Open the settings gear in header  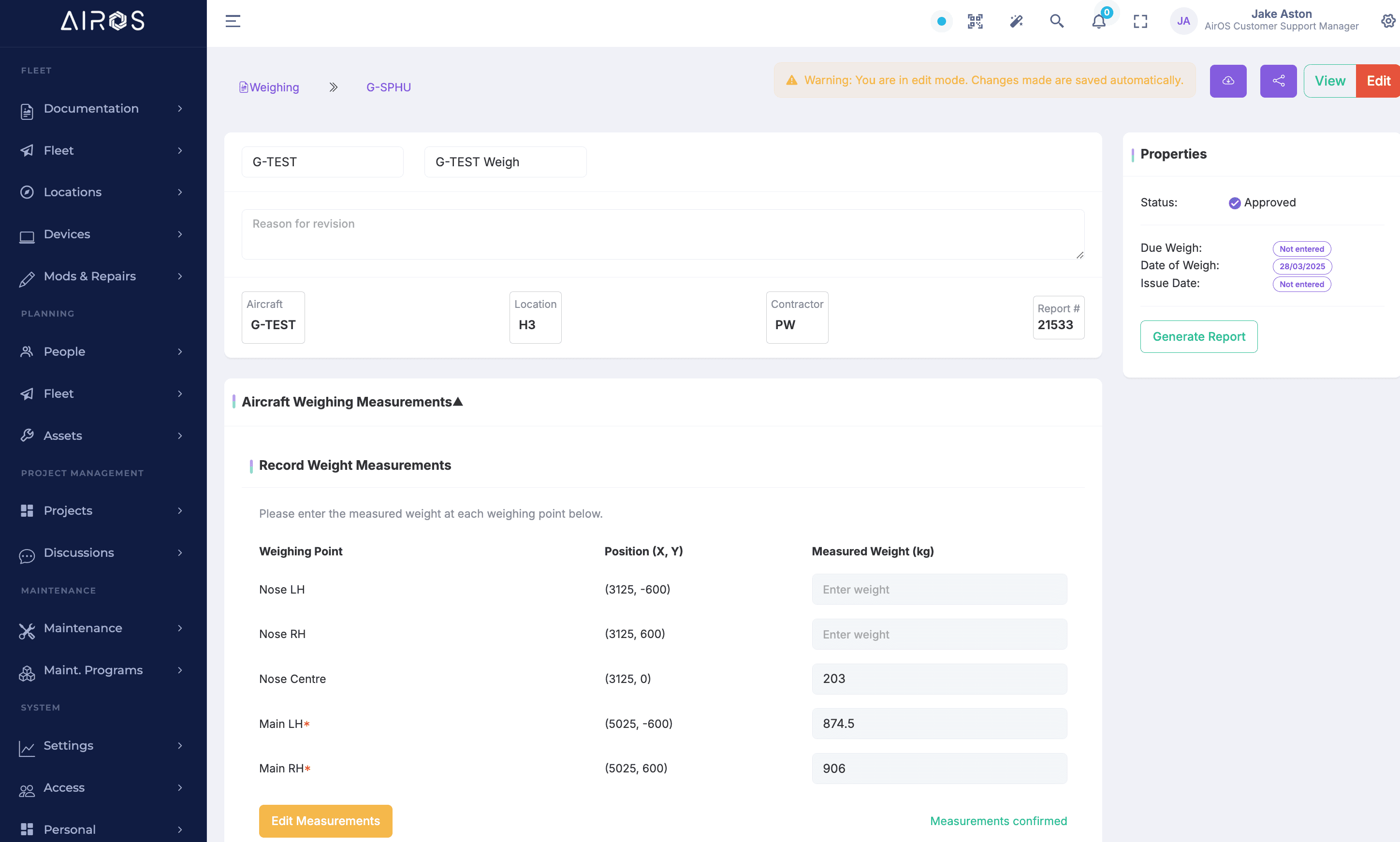pos(1387,22)
